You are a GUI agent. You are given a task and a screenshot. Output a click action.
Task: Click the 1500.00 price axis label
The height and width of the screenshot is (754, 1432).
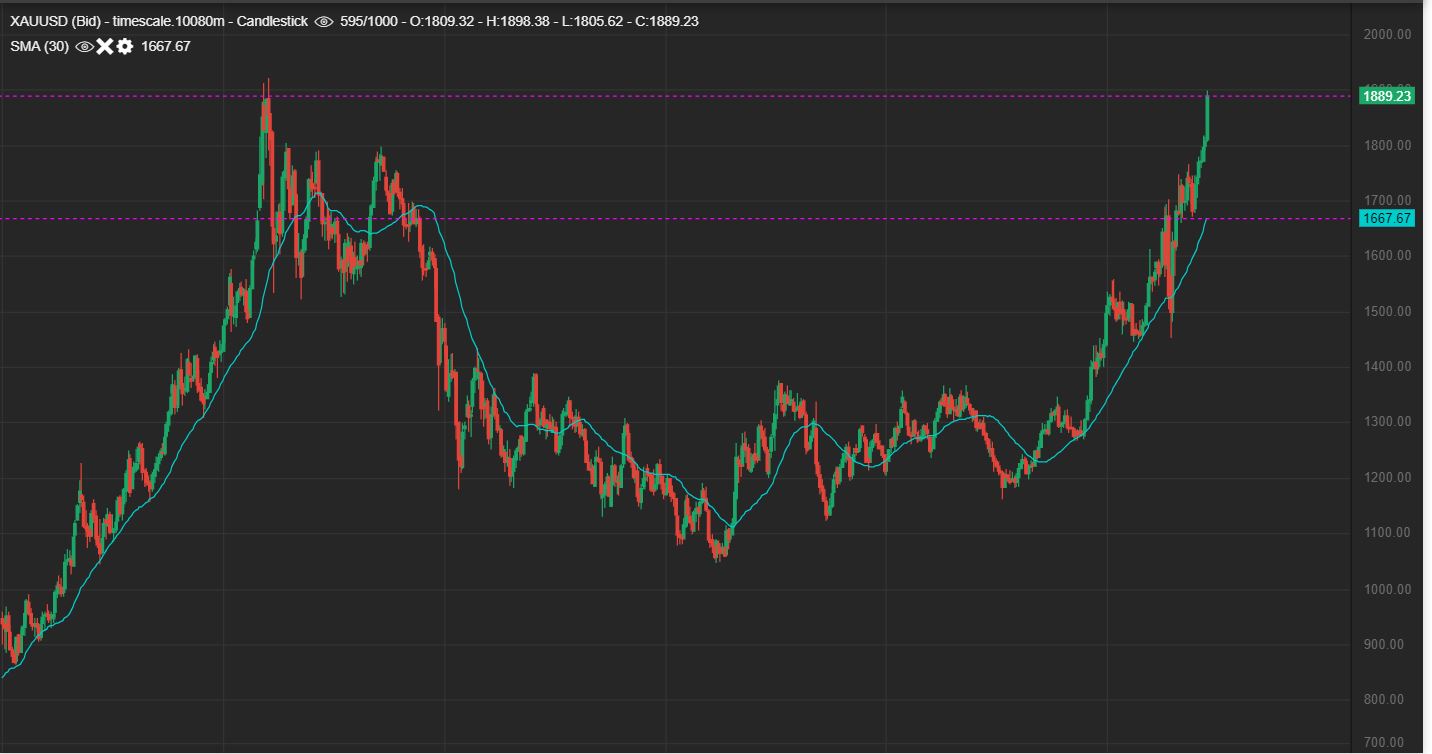[1387, 311]
